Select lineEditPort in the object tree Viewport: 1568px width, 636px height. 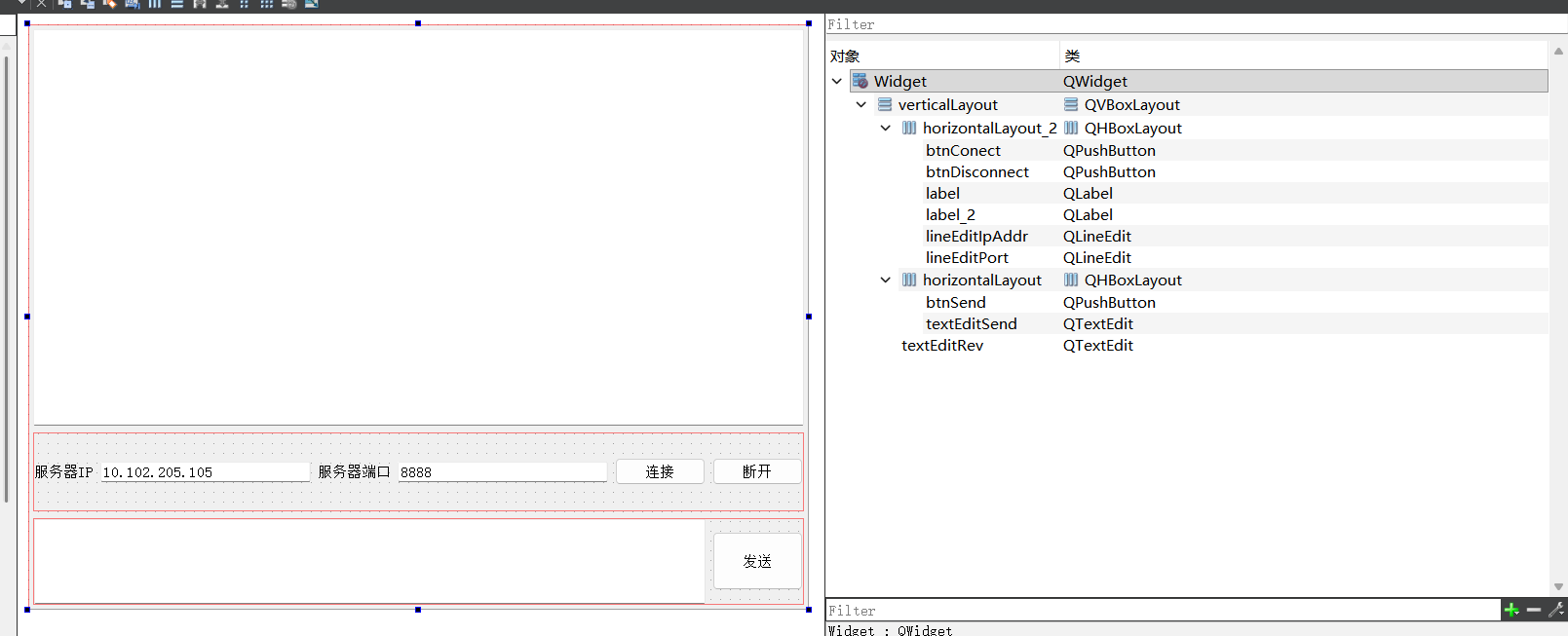tap(967, 257)
